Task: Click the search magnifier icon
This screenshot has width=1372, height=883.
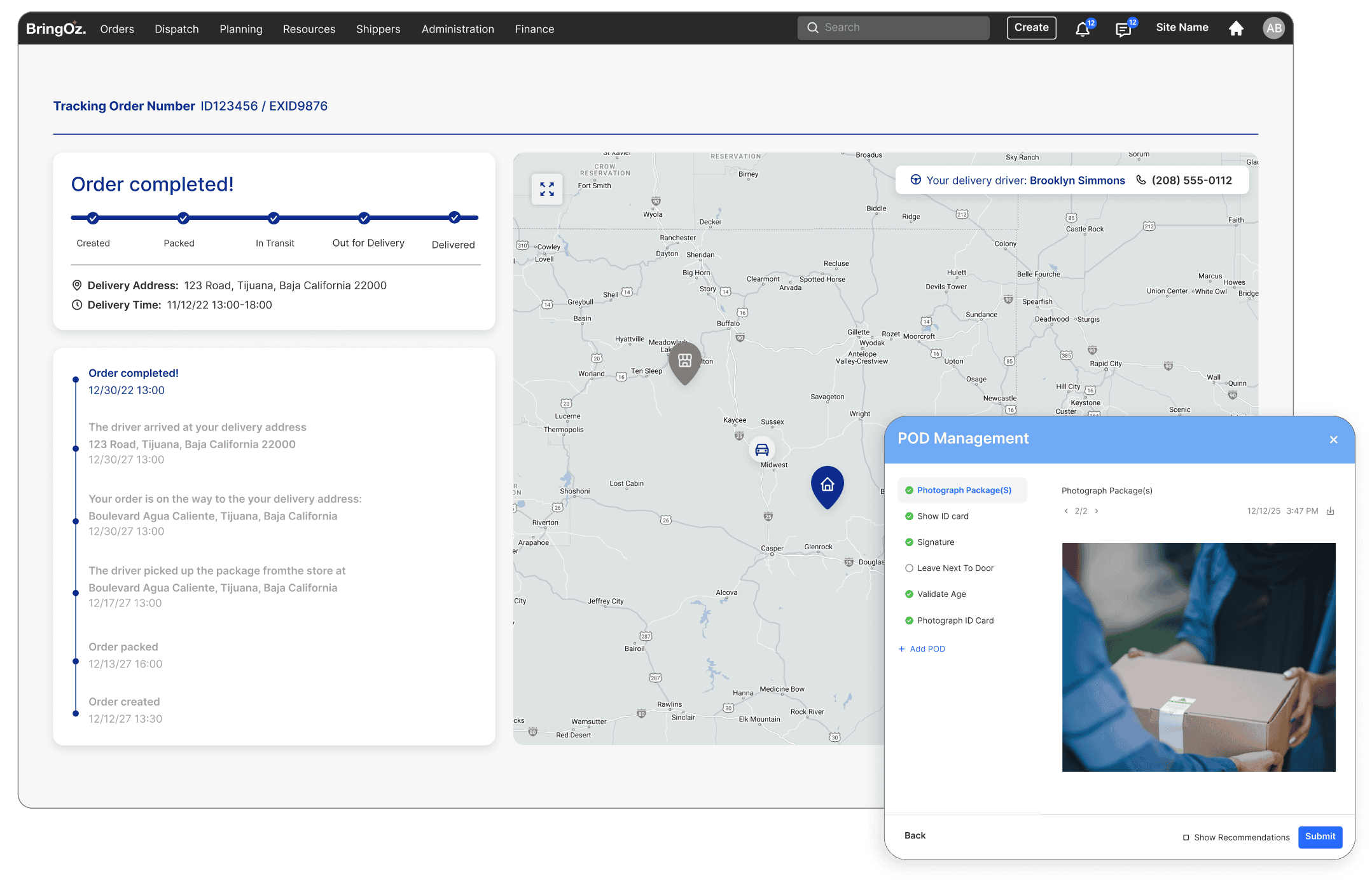Action: click(812, 27)
